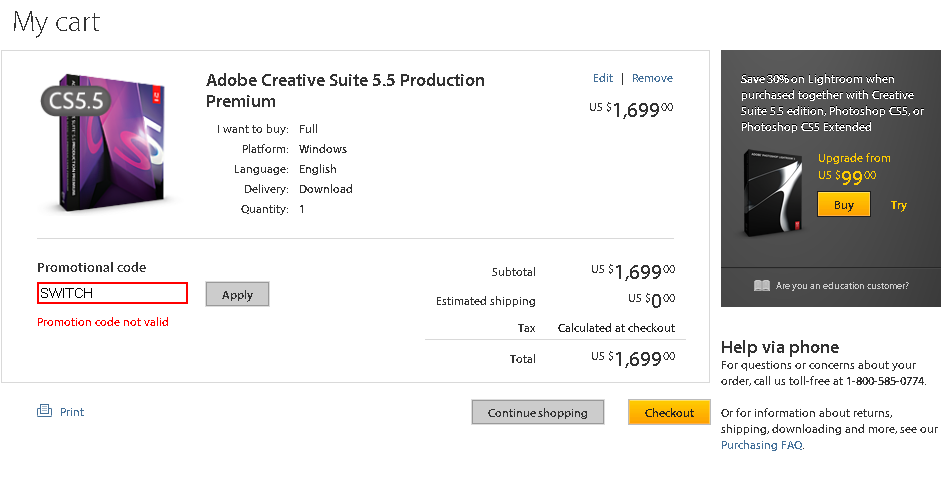Click the toll-free phone number
Image resolution: width=950 pixels, height=482 pixels.
pyautogui.click(x=885, y=381)
